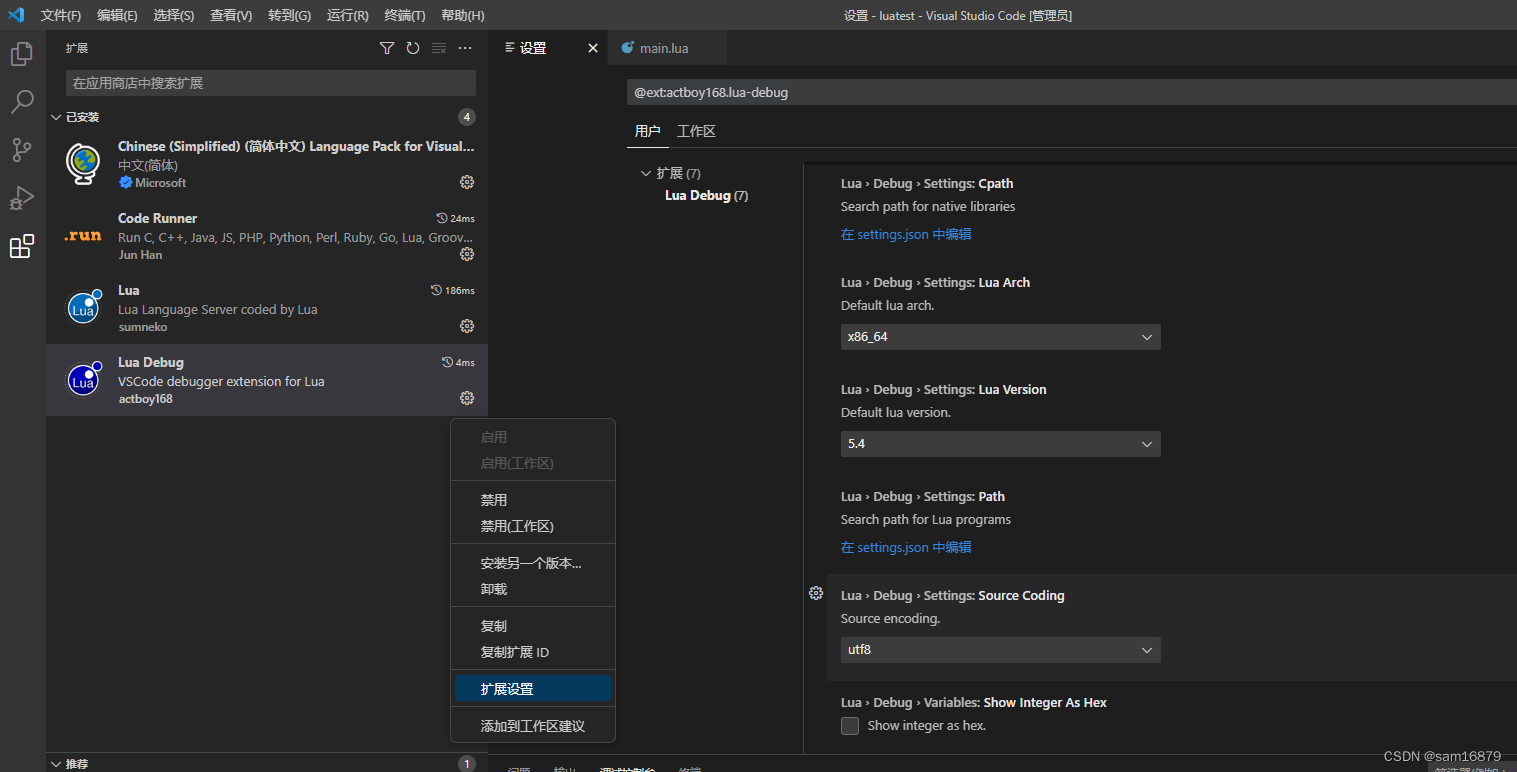Open the Search view in activity bar
Image resolution: width=1517 pixels, height=772 pixels.
coord(22,102)
